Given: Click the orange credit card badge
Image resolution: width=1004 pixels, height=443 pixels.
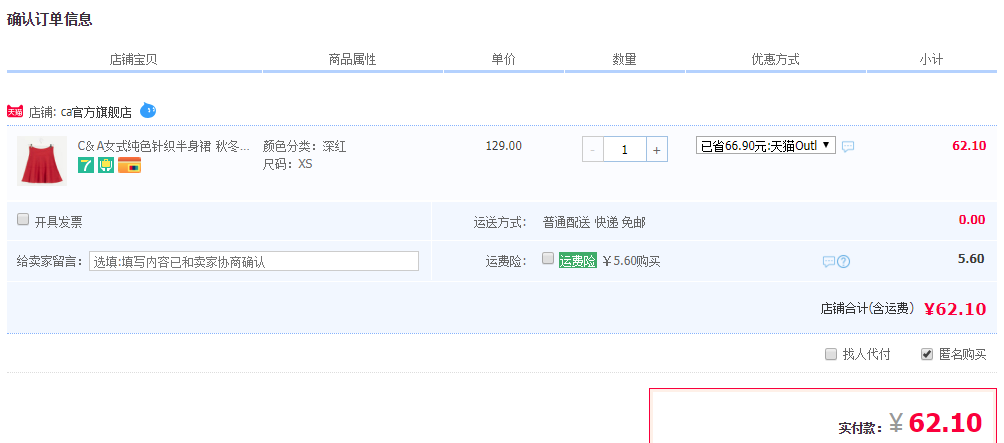Looking at the screenshot, I should [129, 166].
